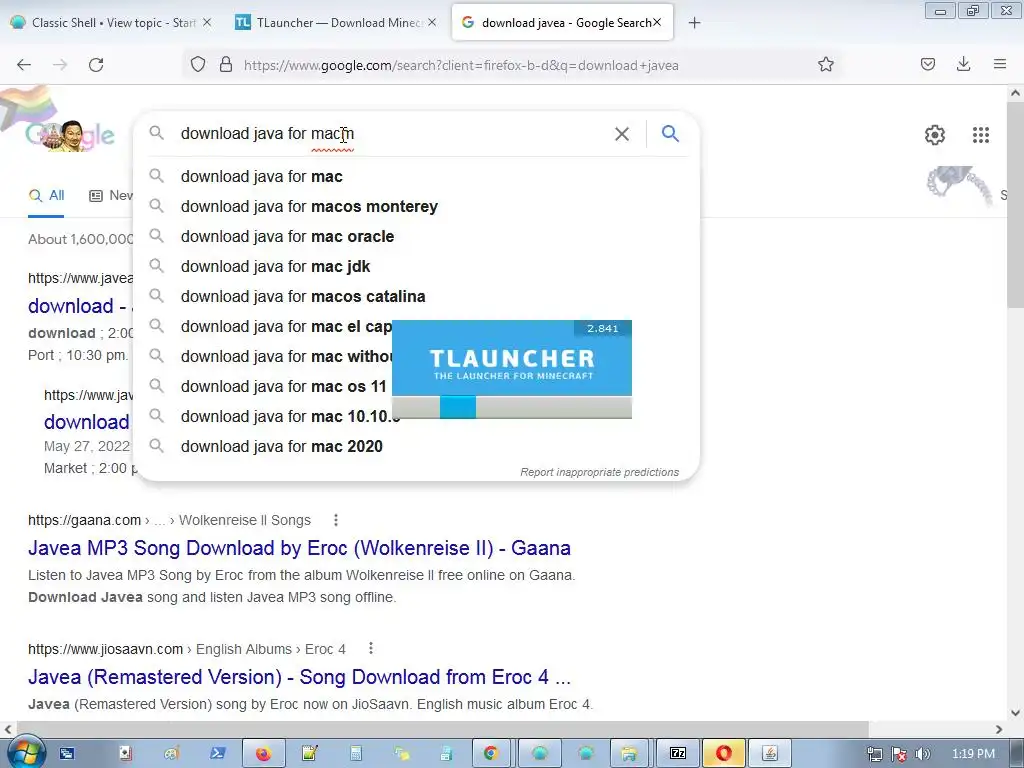Open the first javea 'download' result link
The height and width of the screenshot is (768, 1024).
tap(80, 306)
